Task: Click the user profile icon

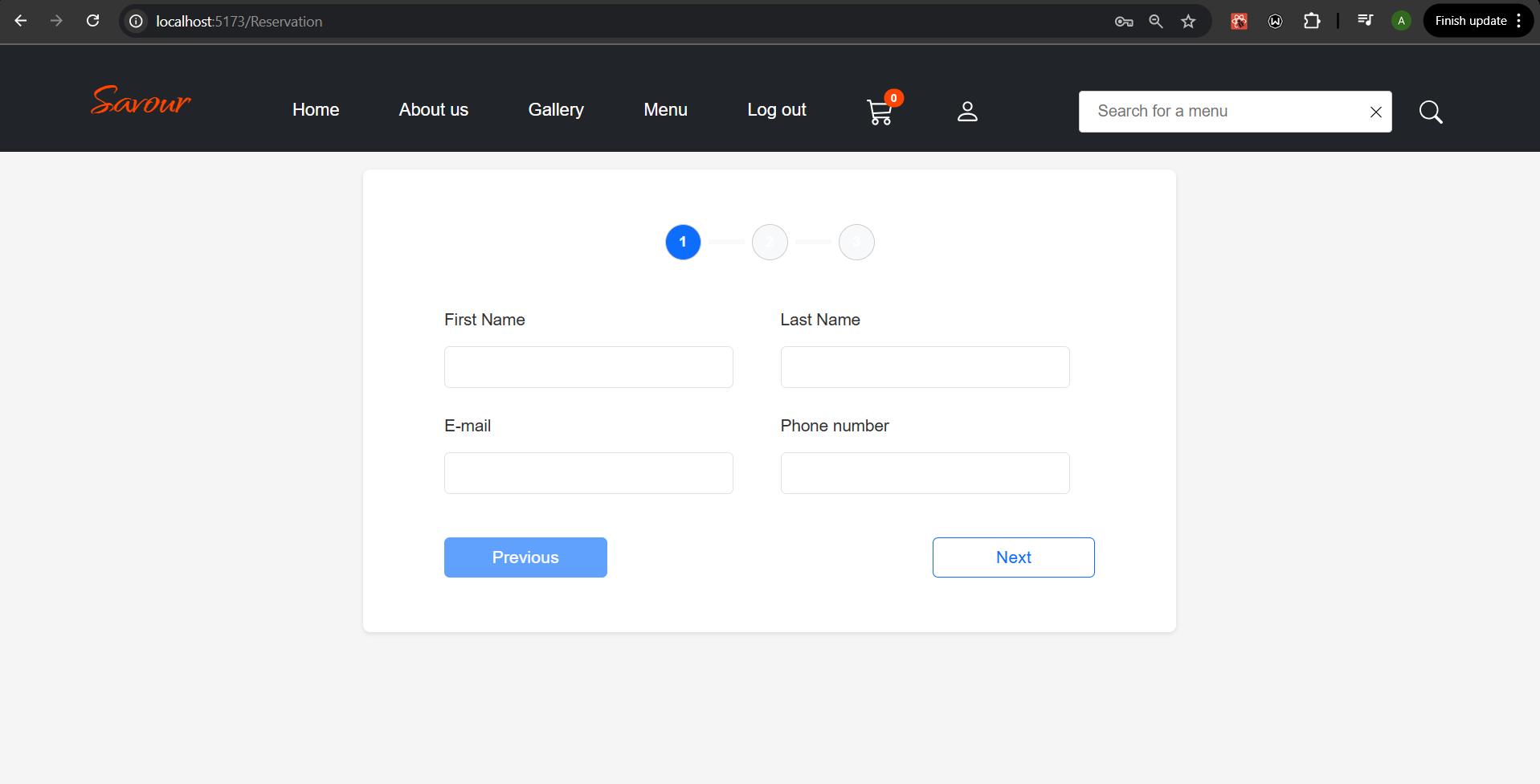Action: pos(967,112)
